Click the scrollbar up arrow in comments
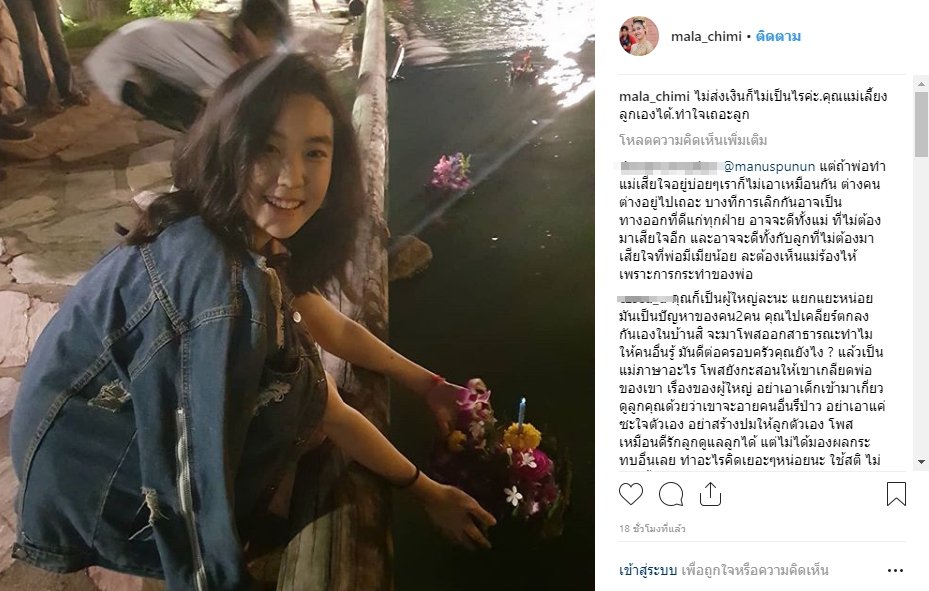The height and width of the screenshot is (591, 929). click(921, 84)
